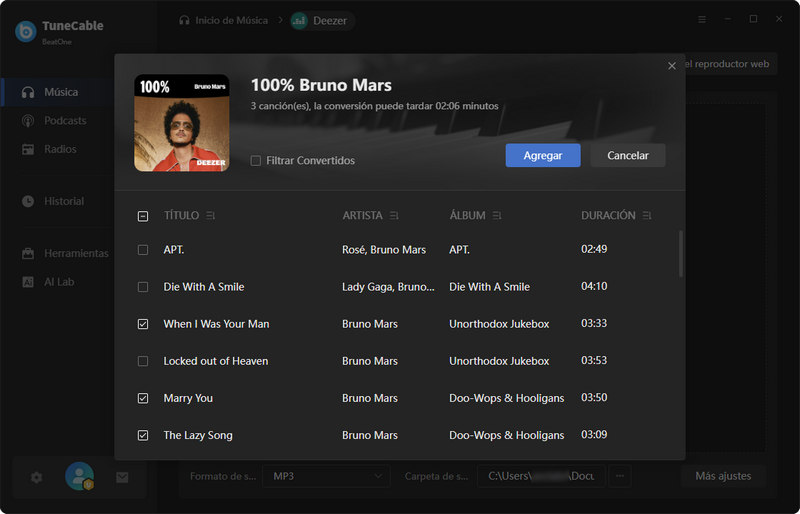Sort tracks by the ÁLBUM column icon

point(497,216)
